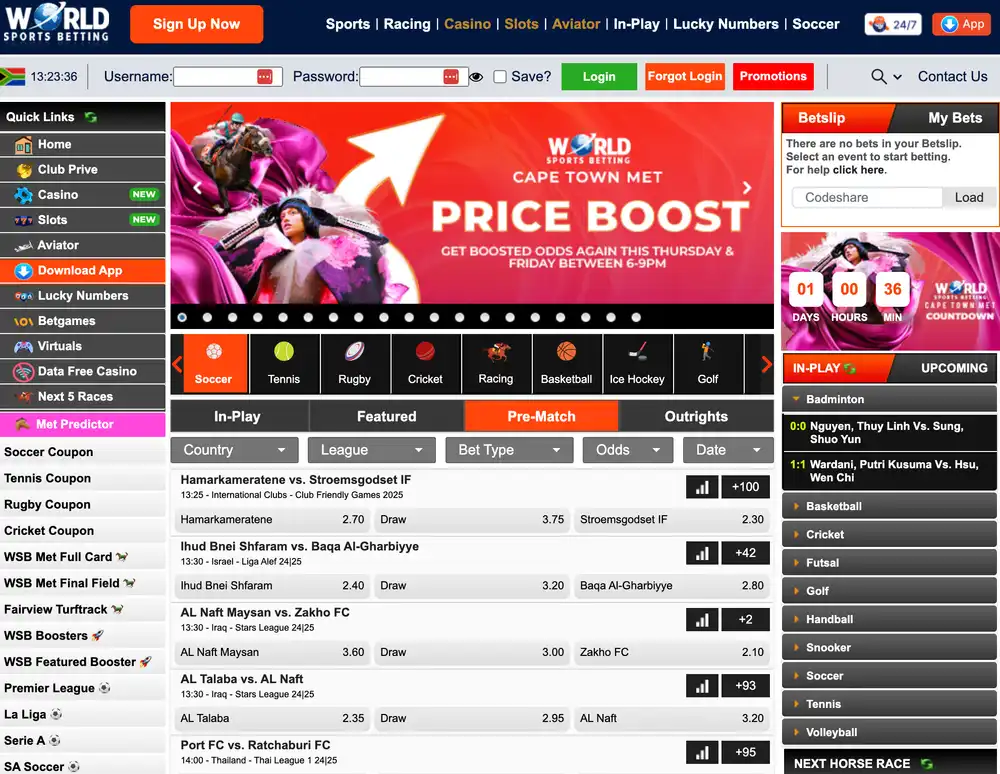
Task: Open Download App in Quick Links
Action: tap(83, 271)
